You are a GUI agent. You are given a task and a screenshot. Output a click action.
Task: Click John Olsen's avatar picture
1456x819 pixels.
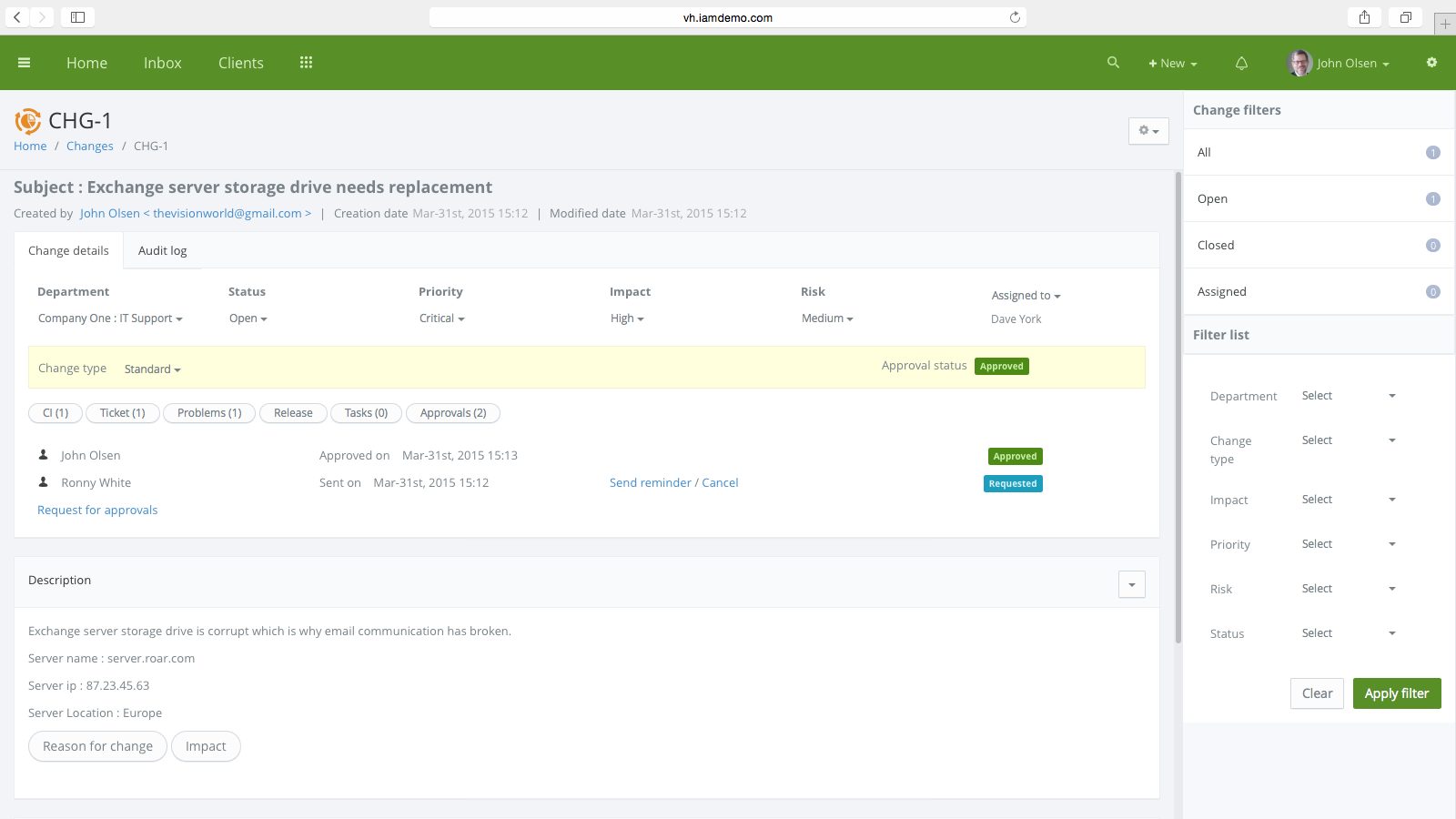1299,63
